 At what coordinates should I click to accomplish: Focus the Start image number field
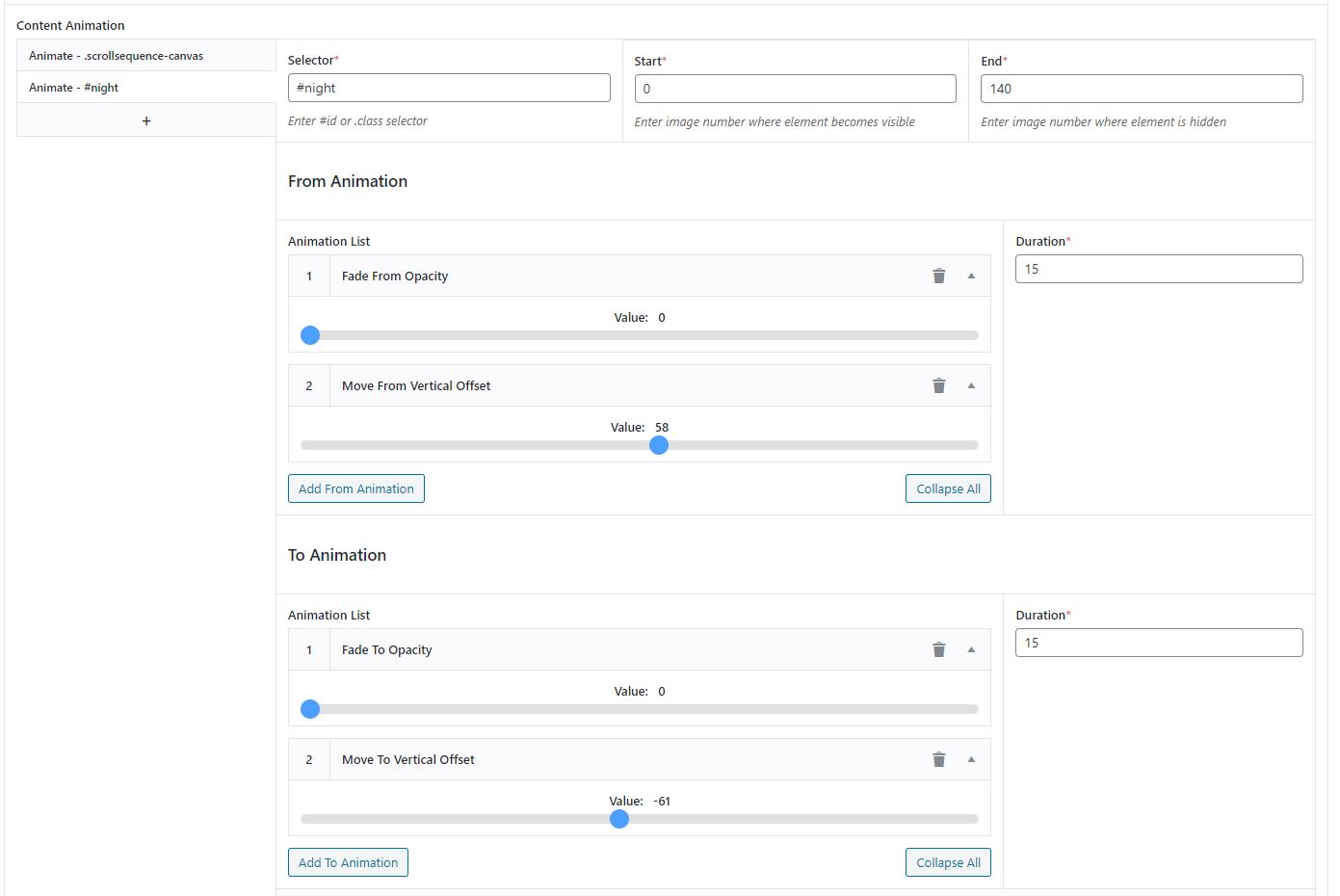pyautogui.click(x=796, y=89)
